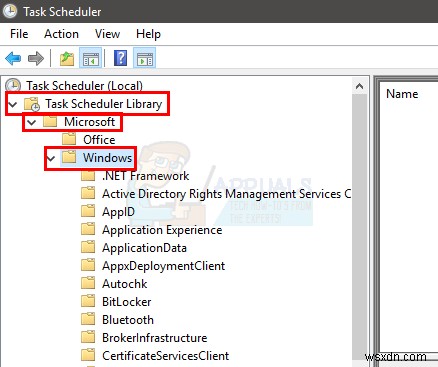The height and width of the screenshot is (367, 438).
Task: Select the Autochk label
Action: pyautogui.click(x=125, y=284)
